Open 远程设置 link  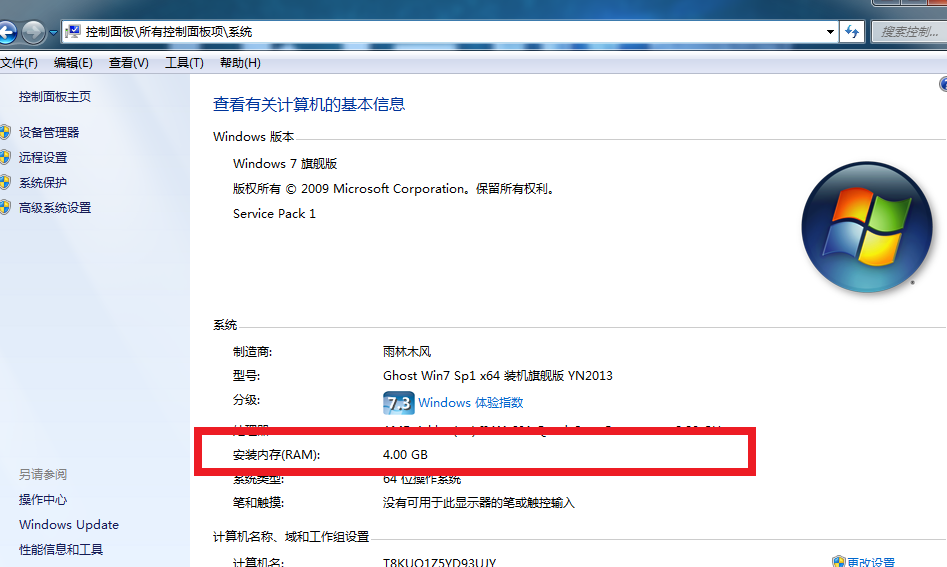click(x=43, y=158)
